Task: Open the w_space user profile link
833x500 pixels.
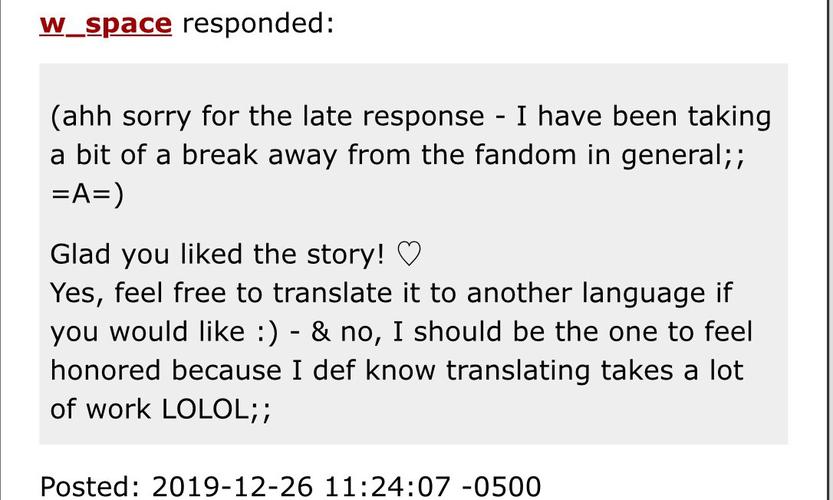Action: (105, 24)
